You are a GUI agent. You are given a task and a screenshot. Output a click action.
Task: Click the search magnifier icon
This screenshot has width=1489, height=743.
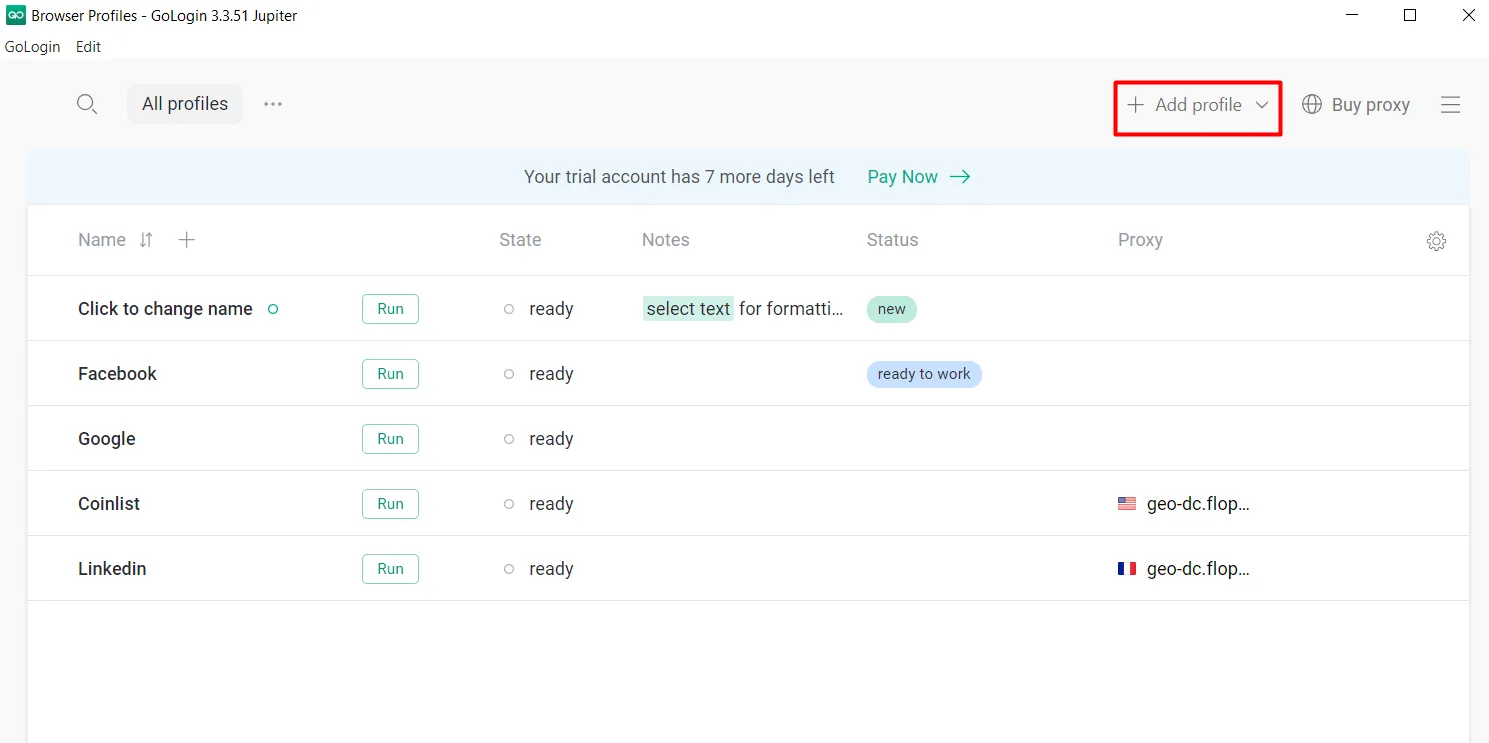tap(87, 104)
